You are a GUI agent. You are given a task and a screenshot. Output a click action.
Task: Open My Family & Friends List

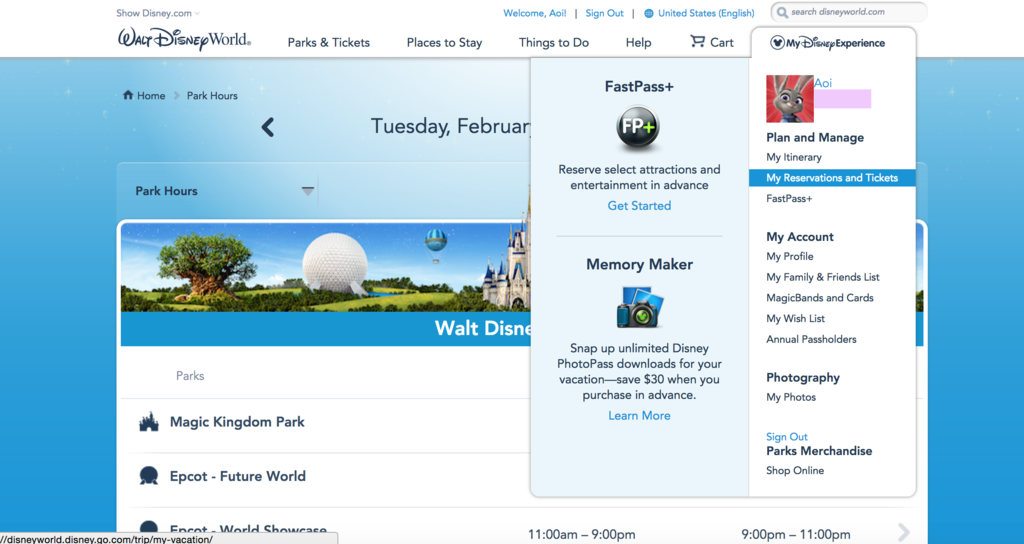pos(823,277)
